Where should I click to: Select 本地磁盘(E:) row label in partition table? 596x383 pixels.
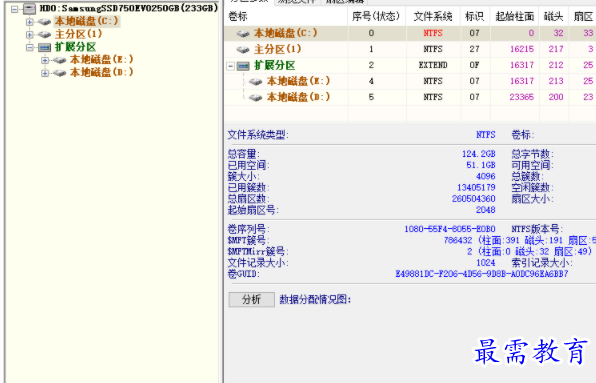[298, 81]
